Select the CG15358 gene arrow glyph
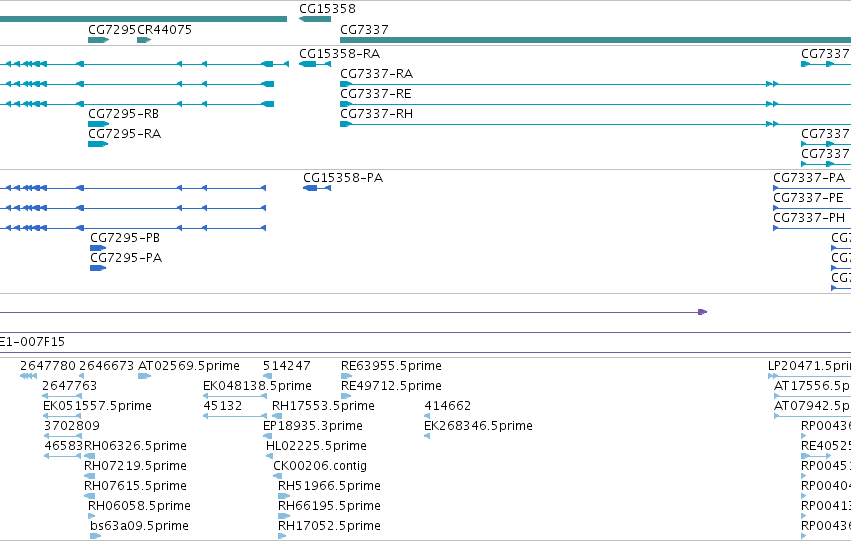This screenshot has height=541, width=851. coord(315,19)
